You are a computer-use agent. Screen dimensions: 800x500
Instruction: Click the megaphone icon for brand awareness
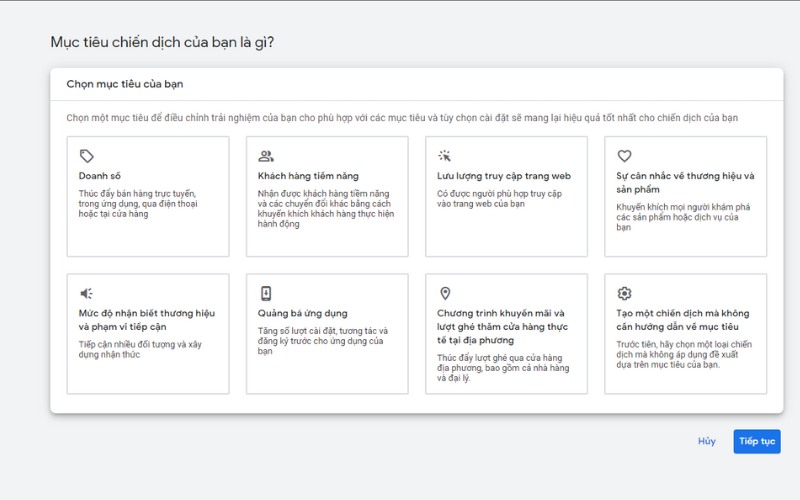pyautogui.click(x=87, y=293)
